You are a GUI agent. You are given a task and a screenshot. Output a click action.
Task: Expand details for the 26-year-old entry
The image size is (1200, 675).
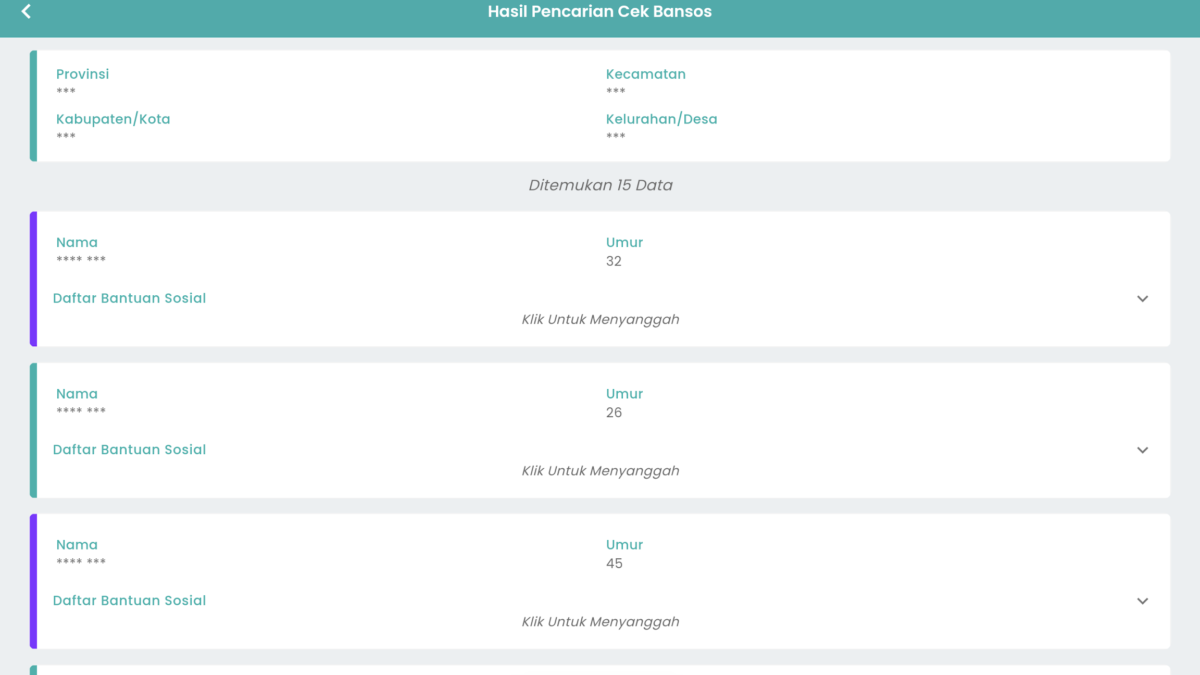[x=1142, y=450]
